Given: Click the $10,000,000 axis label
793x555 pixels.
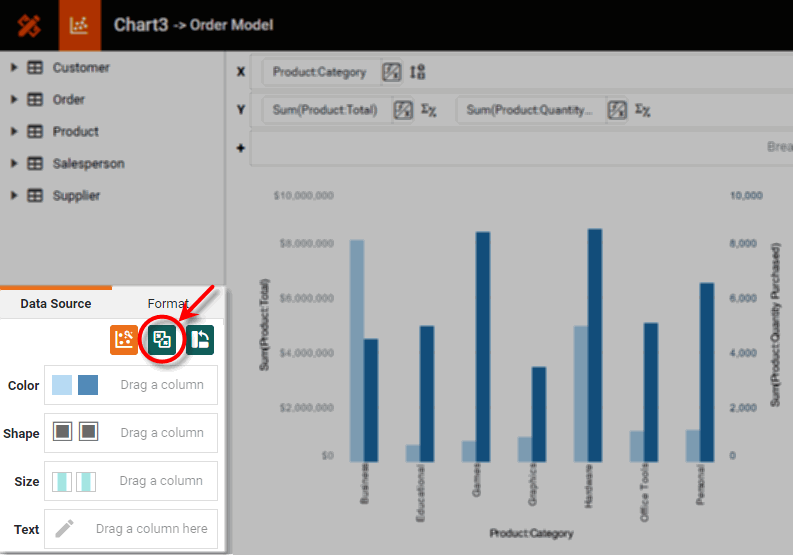Looking at the screenshot, I should (303, 196).
